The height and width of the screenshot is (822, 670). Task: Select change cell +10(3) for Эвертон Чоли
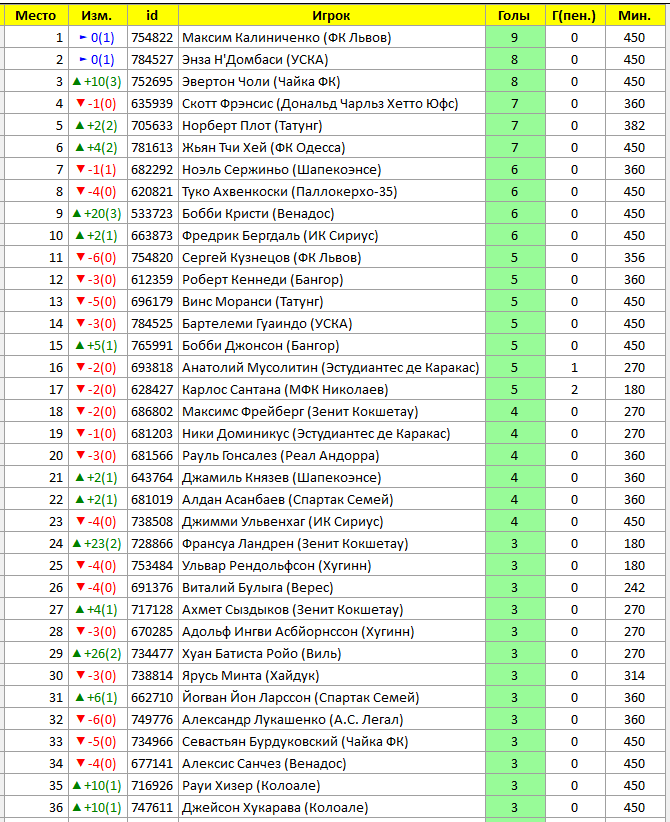98,82
